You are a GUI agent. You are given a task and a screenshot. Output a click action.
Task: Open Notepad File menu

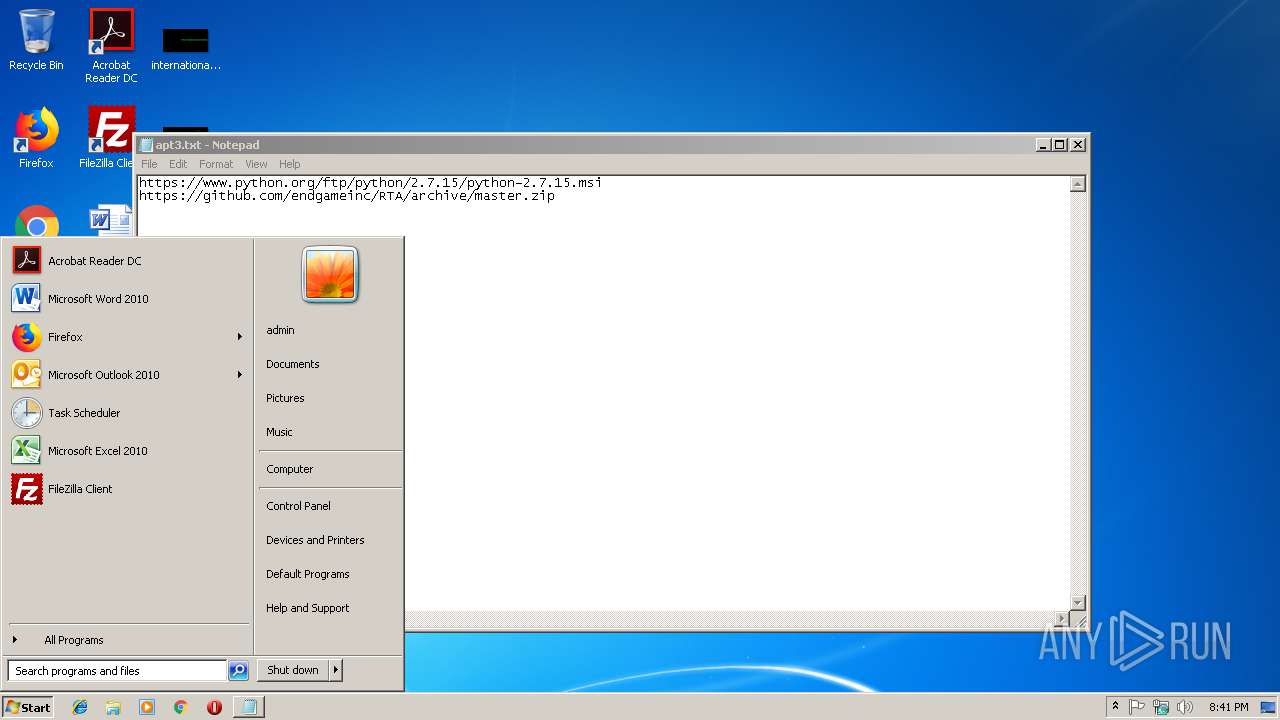point(149,164)
